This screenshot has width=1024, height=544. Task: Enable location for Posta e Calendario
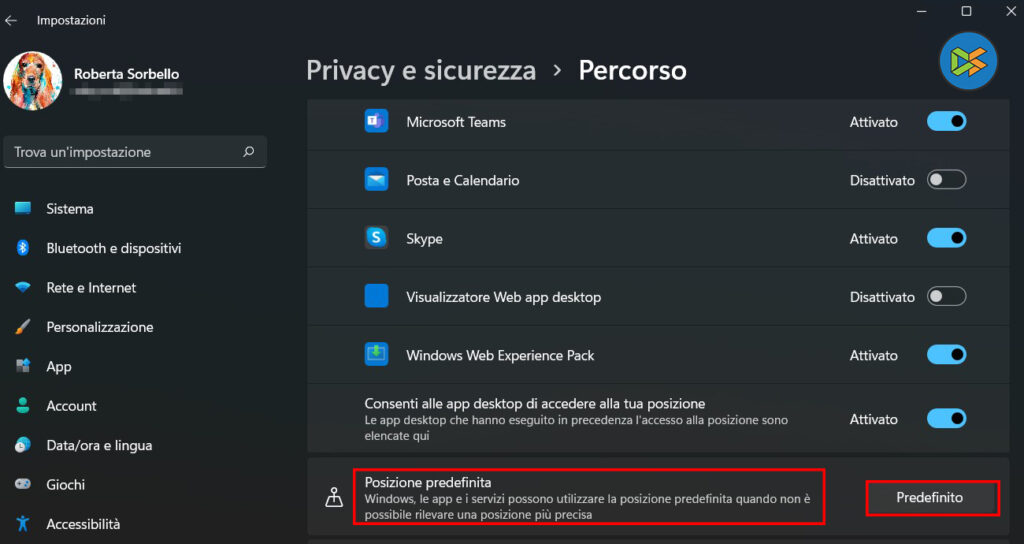(946, 181)
